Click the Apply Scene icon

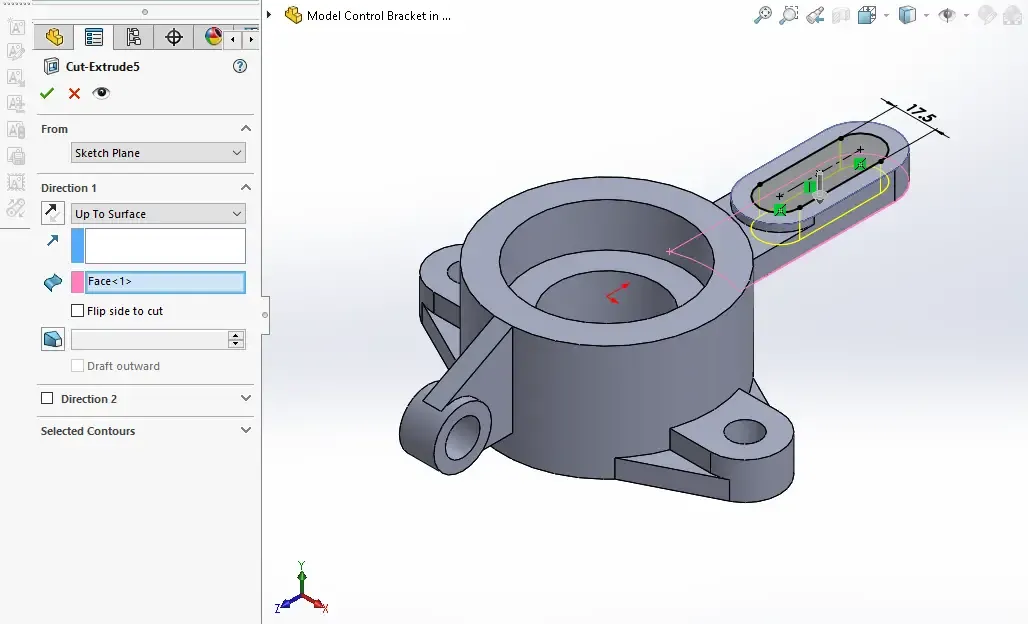(x=1012, y=15)
